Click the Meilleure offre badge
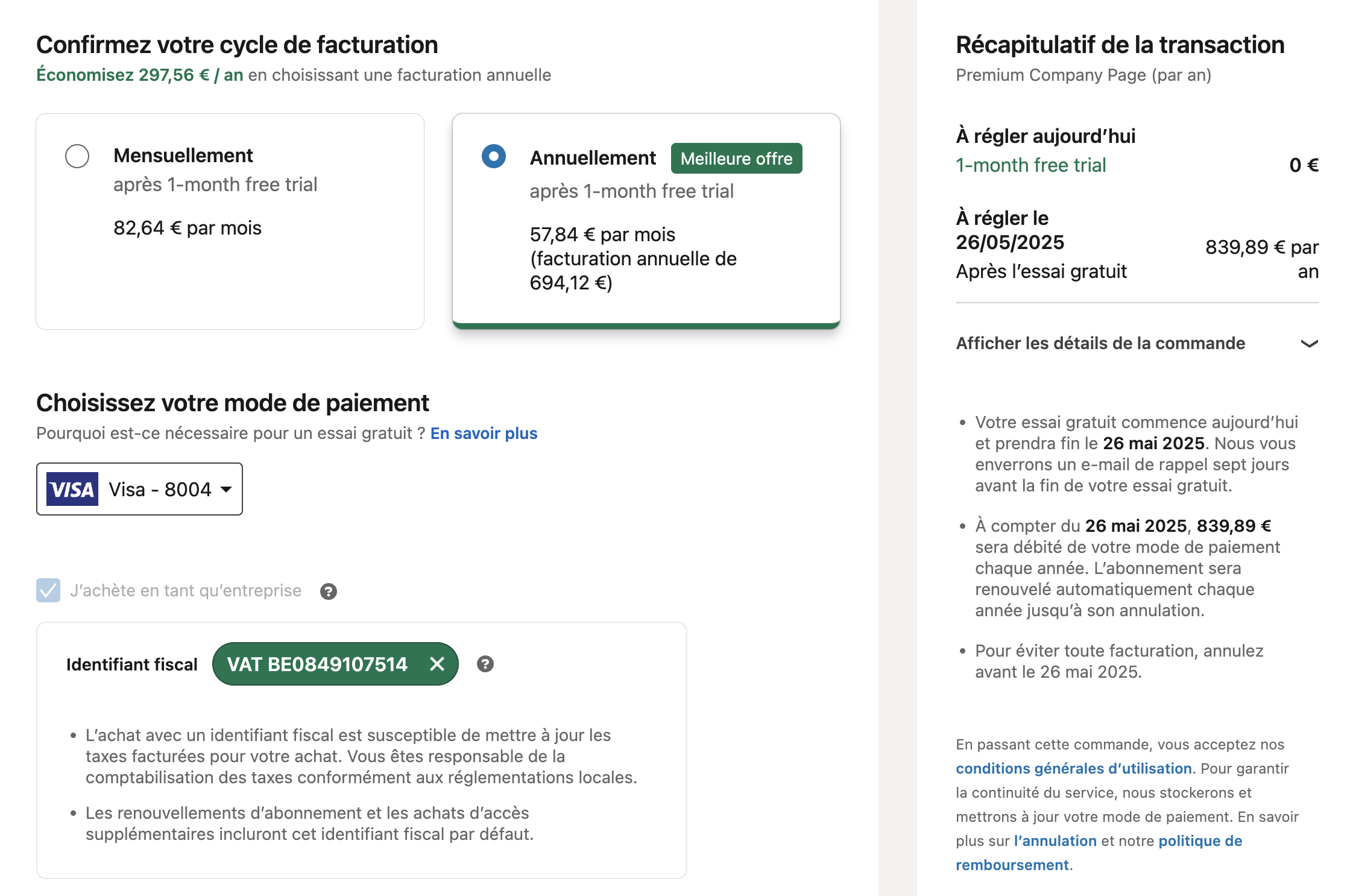 tap(736, 159)
